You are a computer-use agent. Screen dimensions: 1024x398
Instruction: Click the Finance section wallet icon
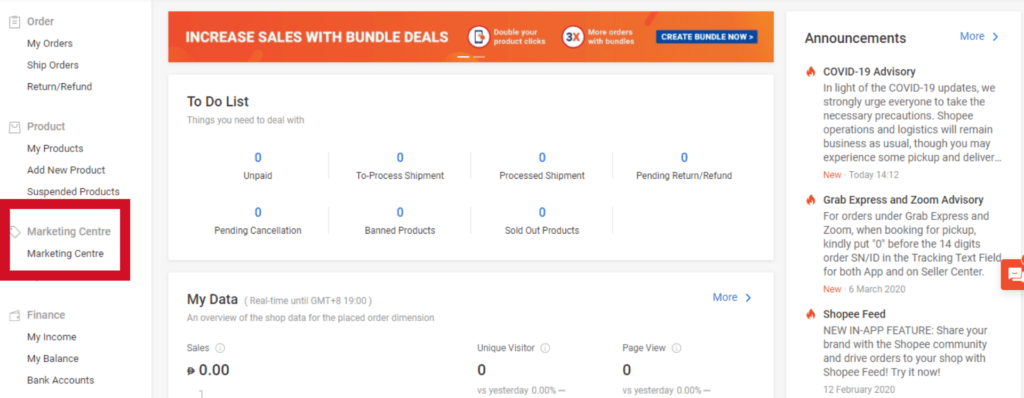pyautogui.click(x=14, y=315)
